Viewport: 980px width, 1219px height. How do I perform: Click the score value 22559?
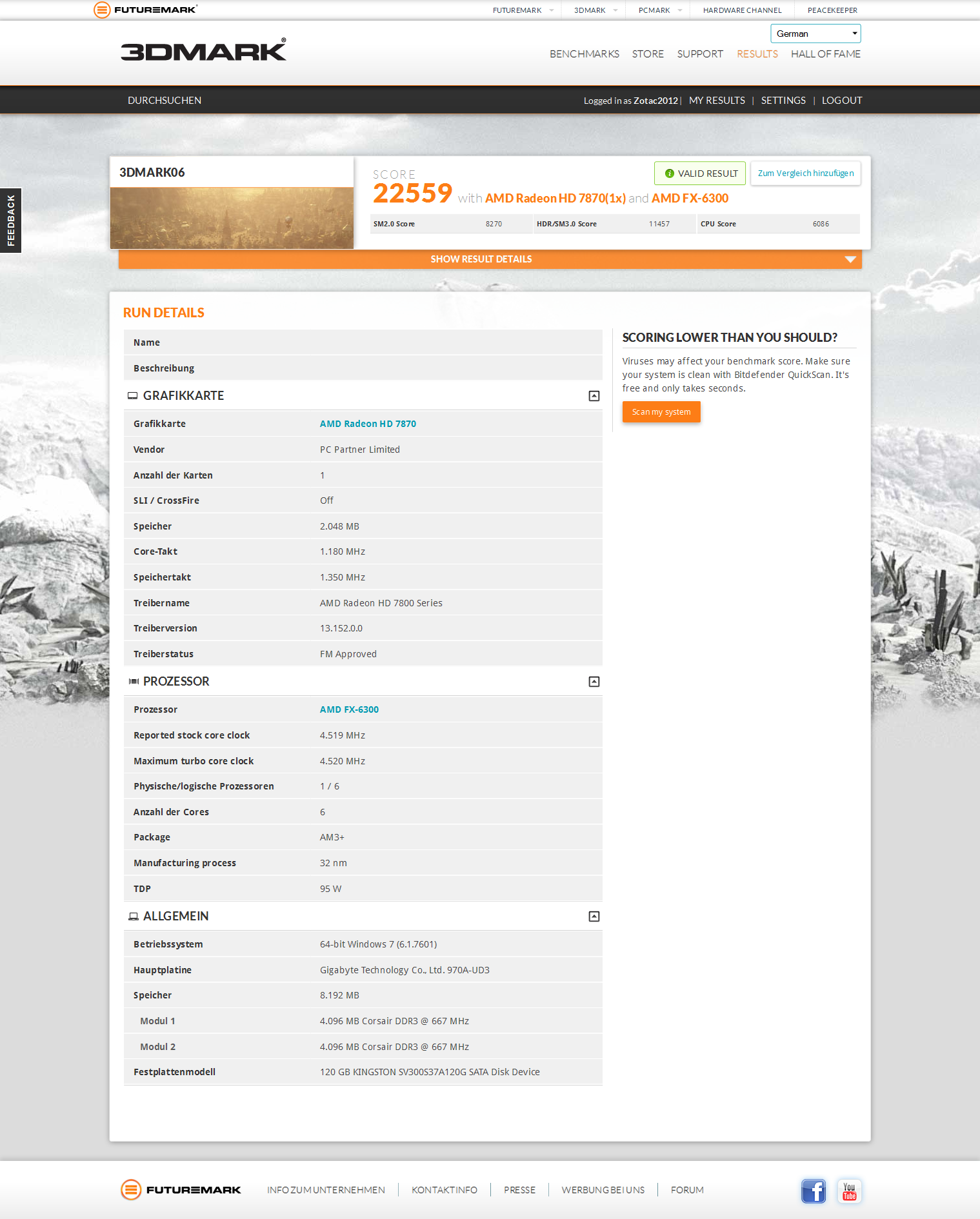click(x=413, y=193)
